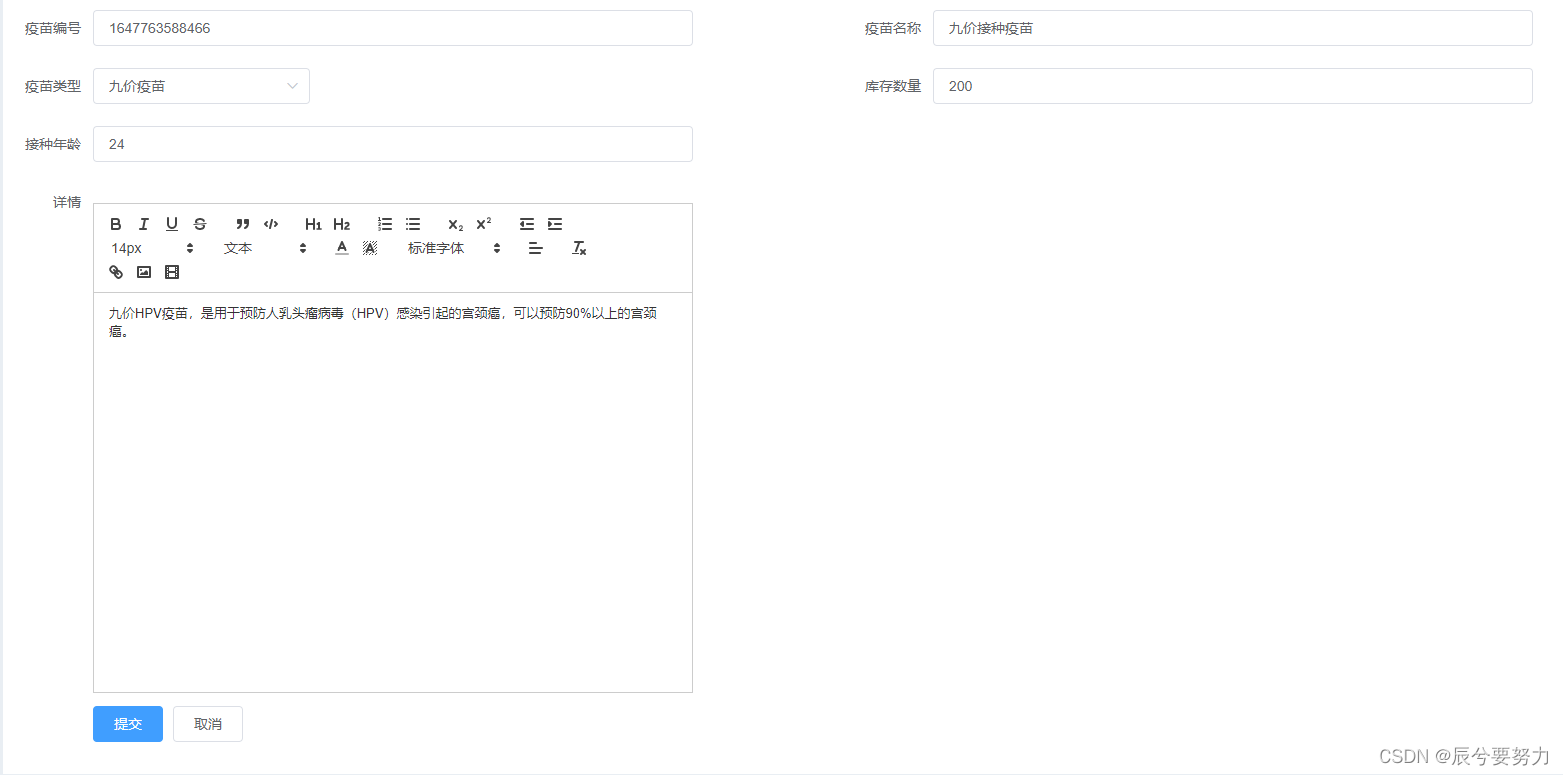Focus the 接种年龄 input field
The height and width of the screenshot is (775, 1563).
(393, 144)
